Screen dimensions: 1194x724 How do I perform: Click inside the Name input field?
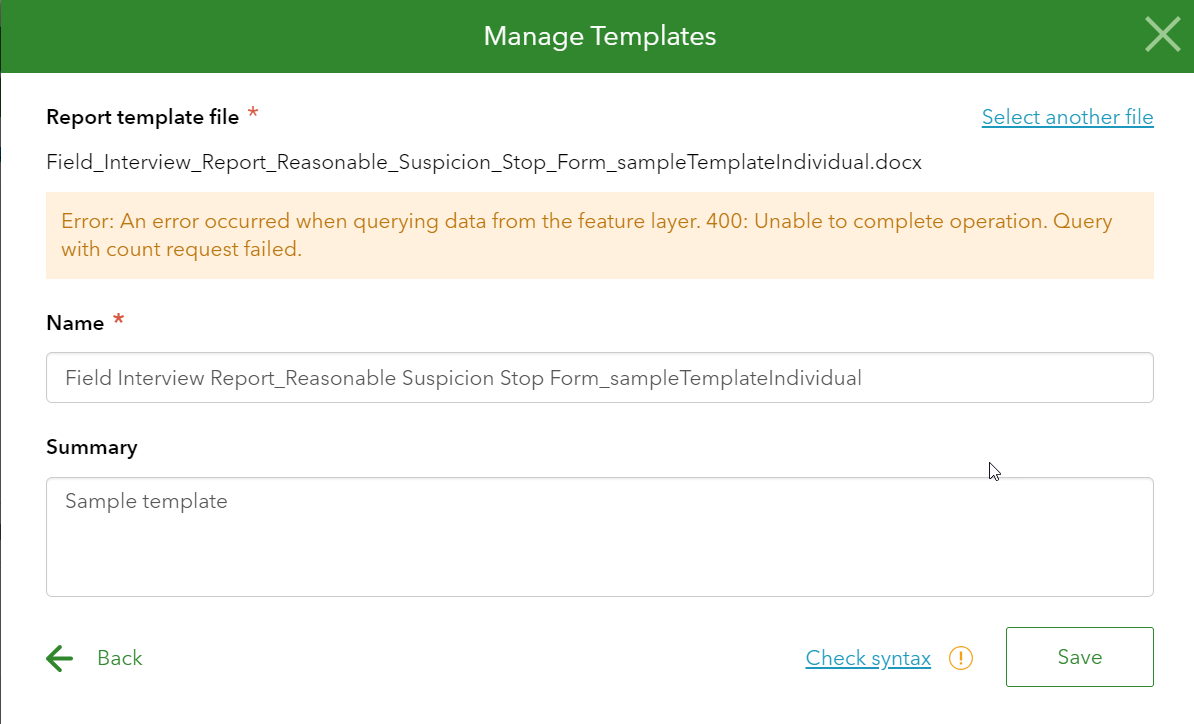click(x=598, y=377)
